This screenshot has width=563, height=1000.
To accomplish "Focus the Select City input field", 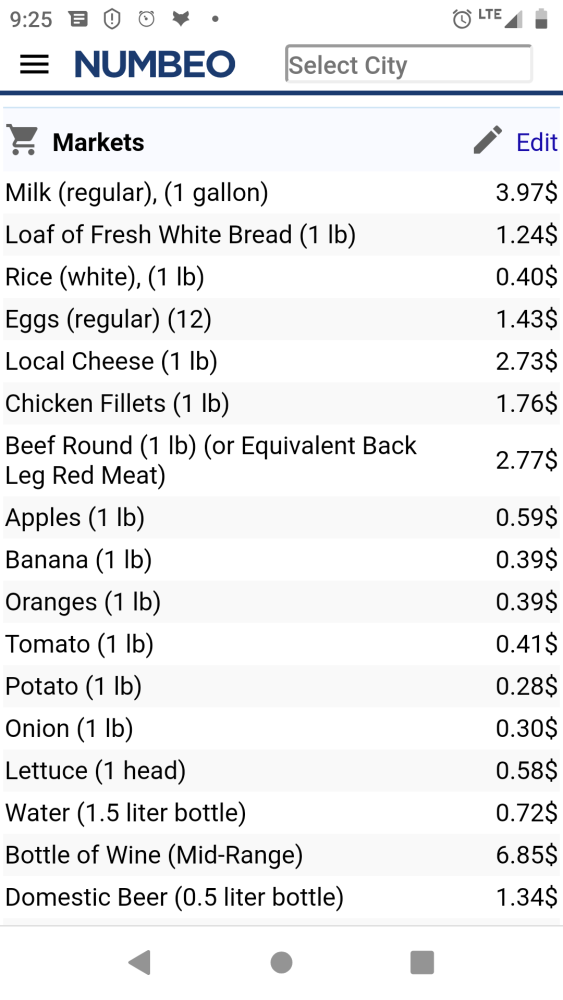I will (409, 64).
